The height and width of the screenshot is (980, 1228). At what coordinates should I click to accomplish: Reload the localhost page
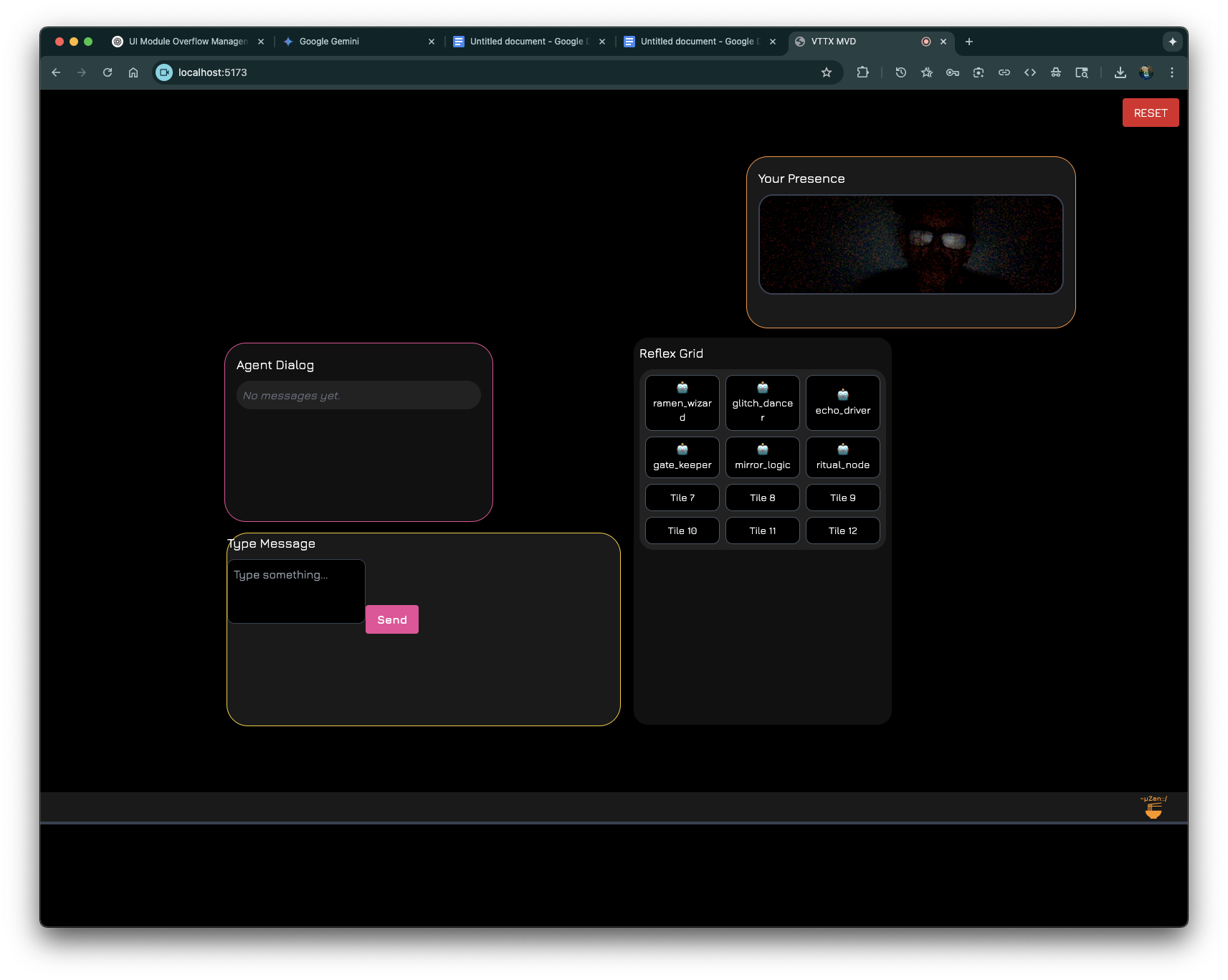click(x=108, y=72)
